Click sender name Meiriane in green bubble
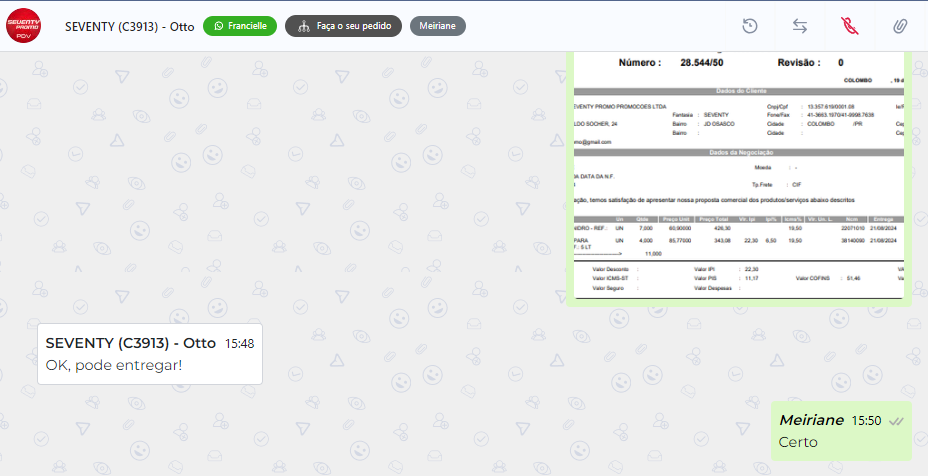This screenshot has height=476, width=928. click(811, 421)
